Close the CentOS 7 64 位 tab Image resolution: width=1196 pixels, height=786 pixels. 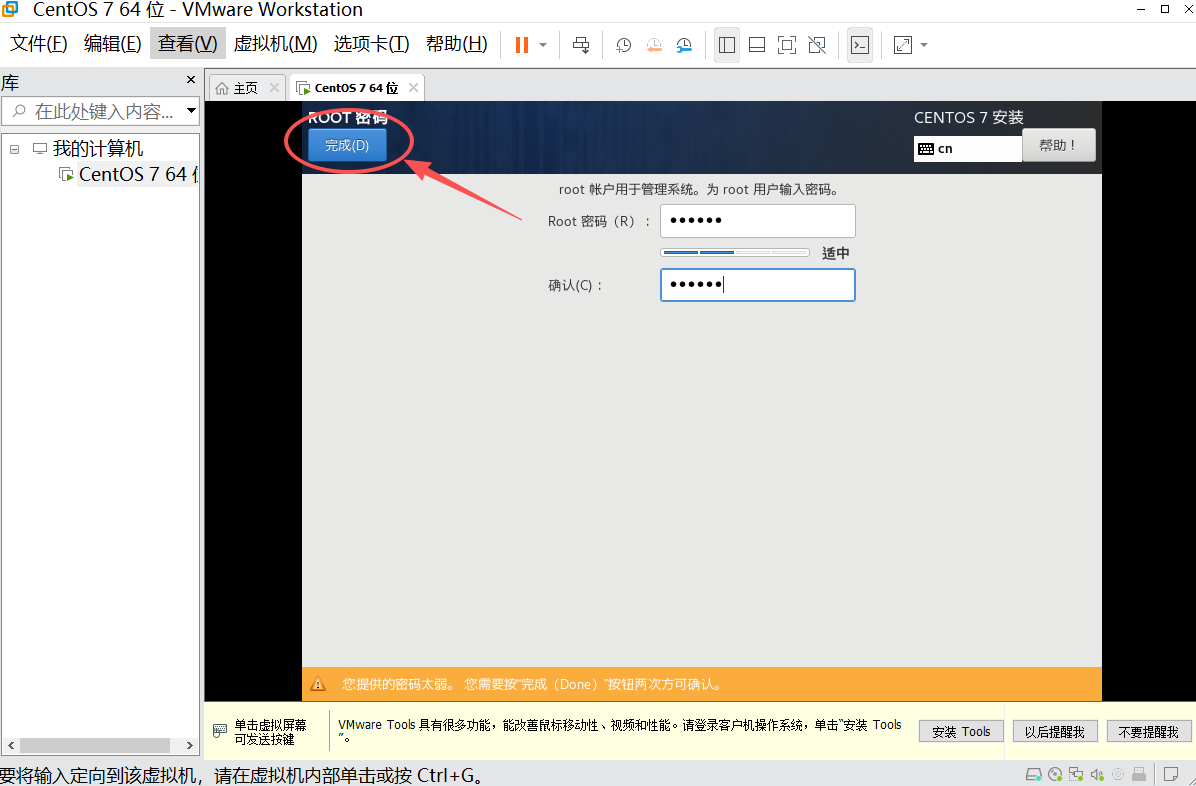413,88
